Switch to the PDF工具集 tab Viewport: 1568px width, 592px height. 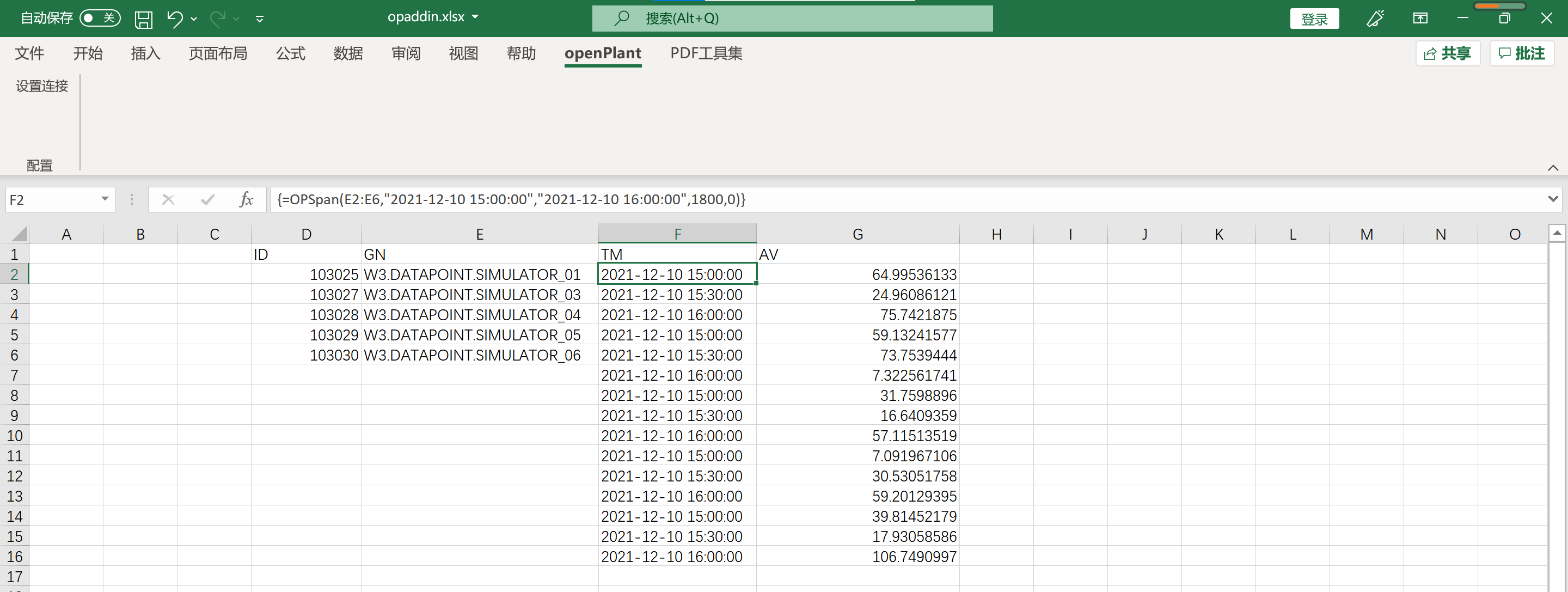pyautogui.click(x=706, y=53)
